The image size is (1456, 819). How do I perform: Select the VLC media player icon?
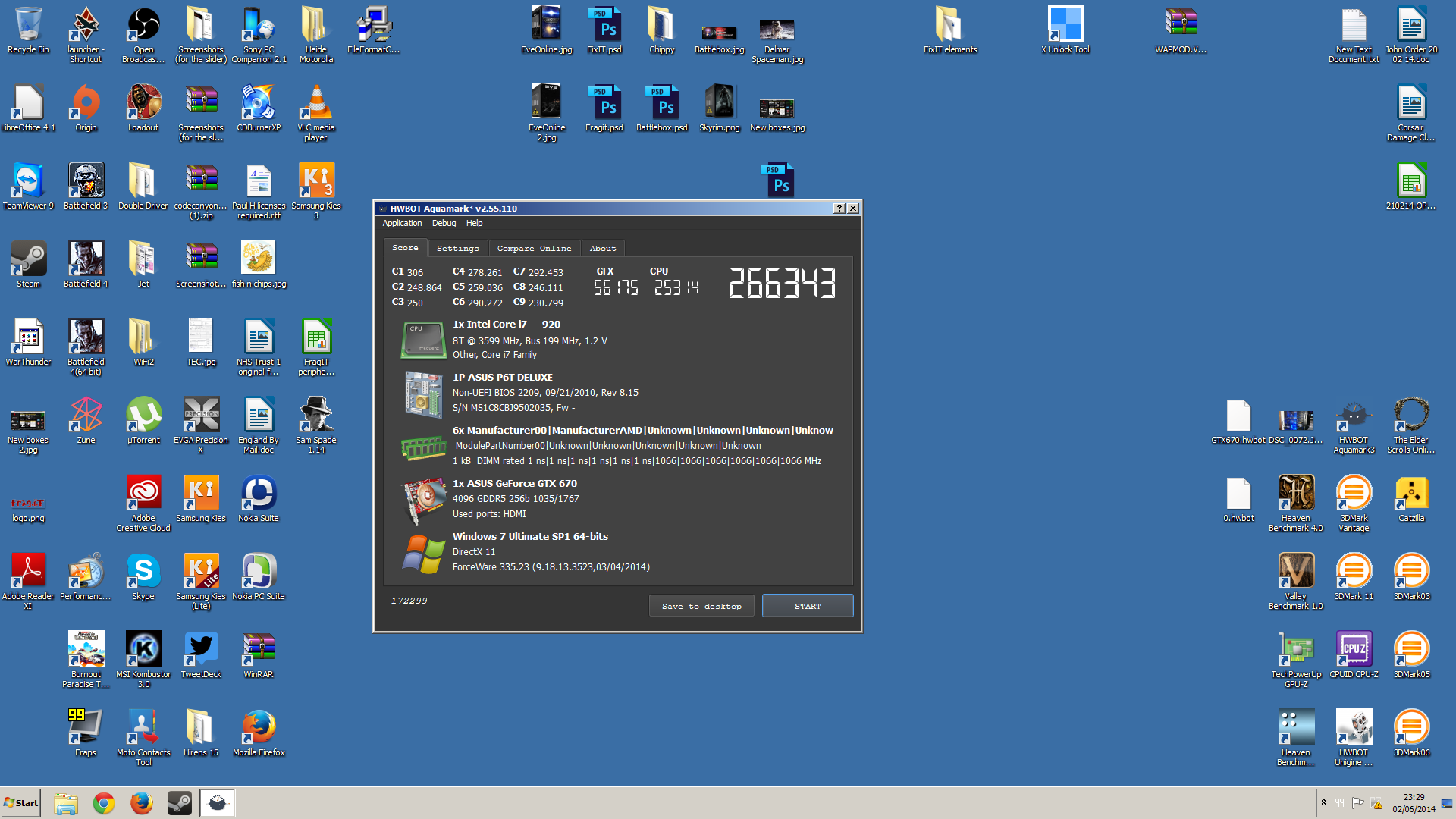click(x=316, y=112)
